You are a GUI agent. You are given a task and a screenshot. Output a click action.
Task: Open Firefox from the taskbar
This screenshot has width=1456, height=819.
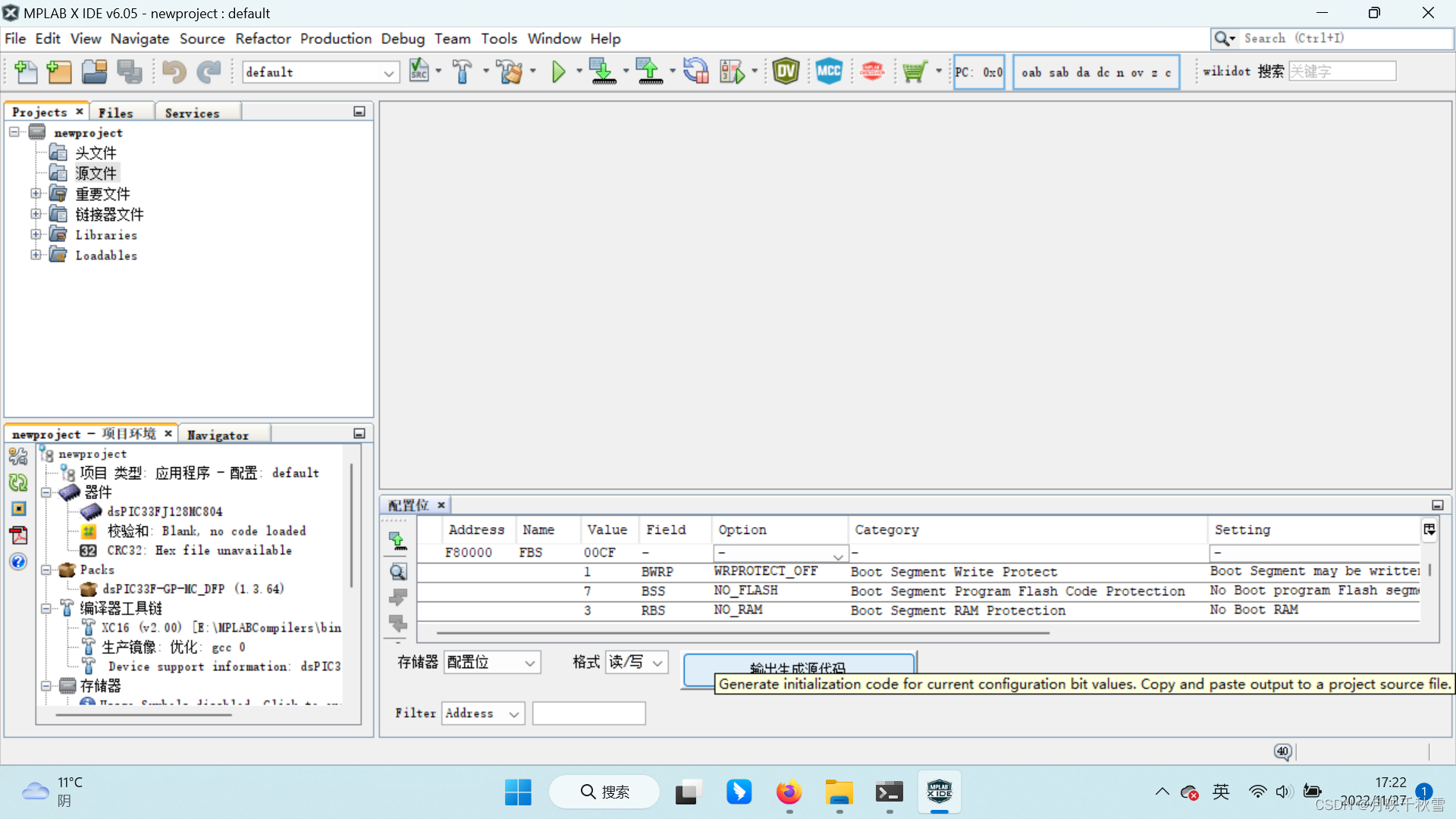pos(789,791)
